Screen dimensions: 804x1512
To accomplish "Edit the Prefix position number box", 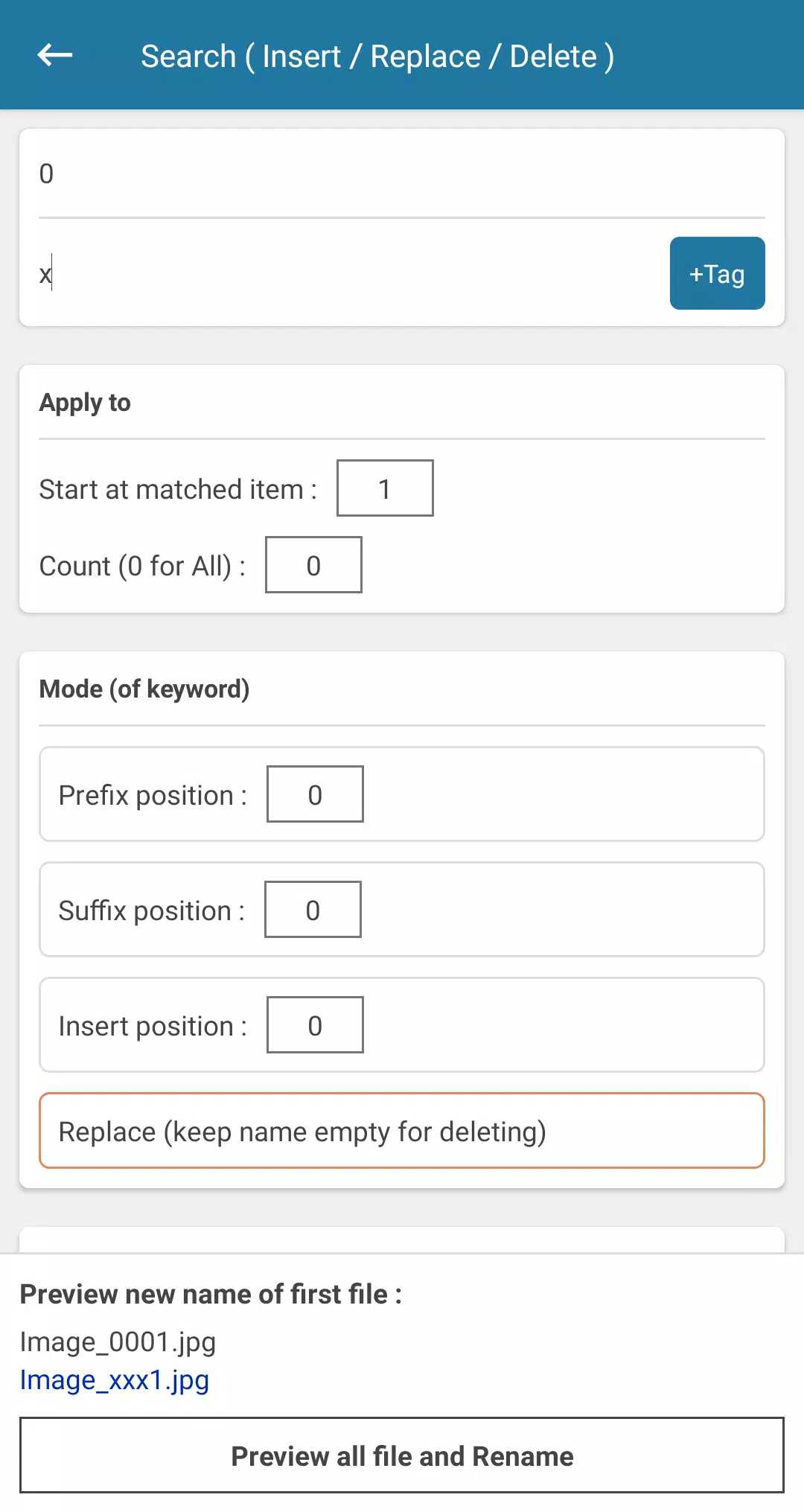I will coord(315,794).
